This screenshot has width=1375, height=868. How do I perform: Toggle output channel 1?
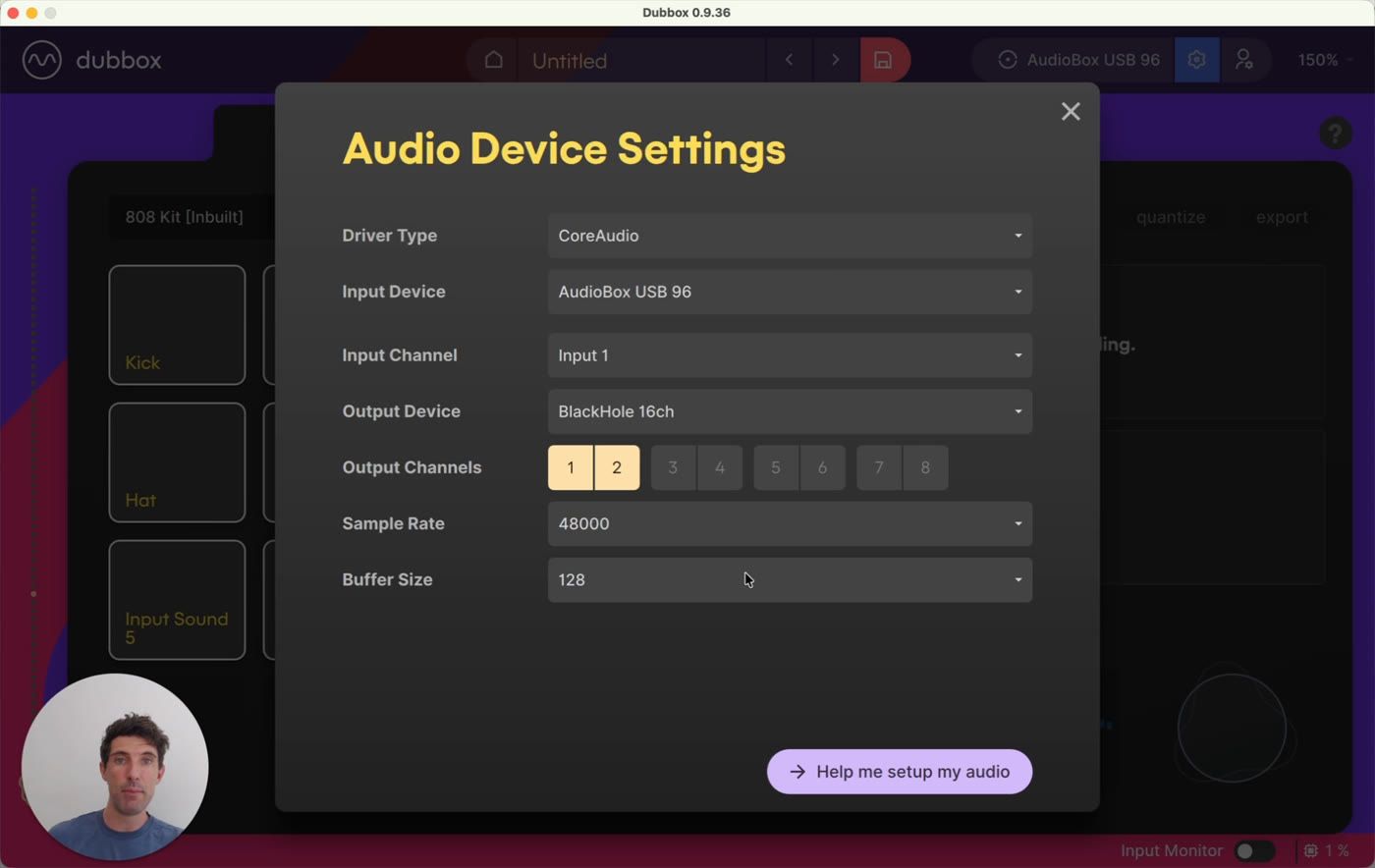[571, 467]
